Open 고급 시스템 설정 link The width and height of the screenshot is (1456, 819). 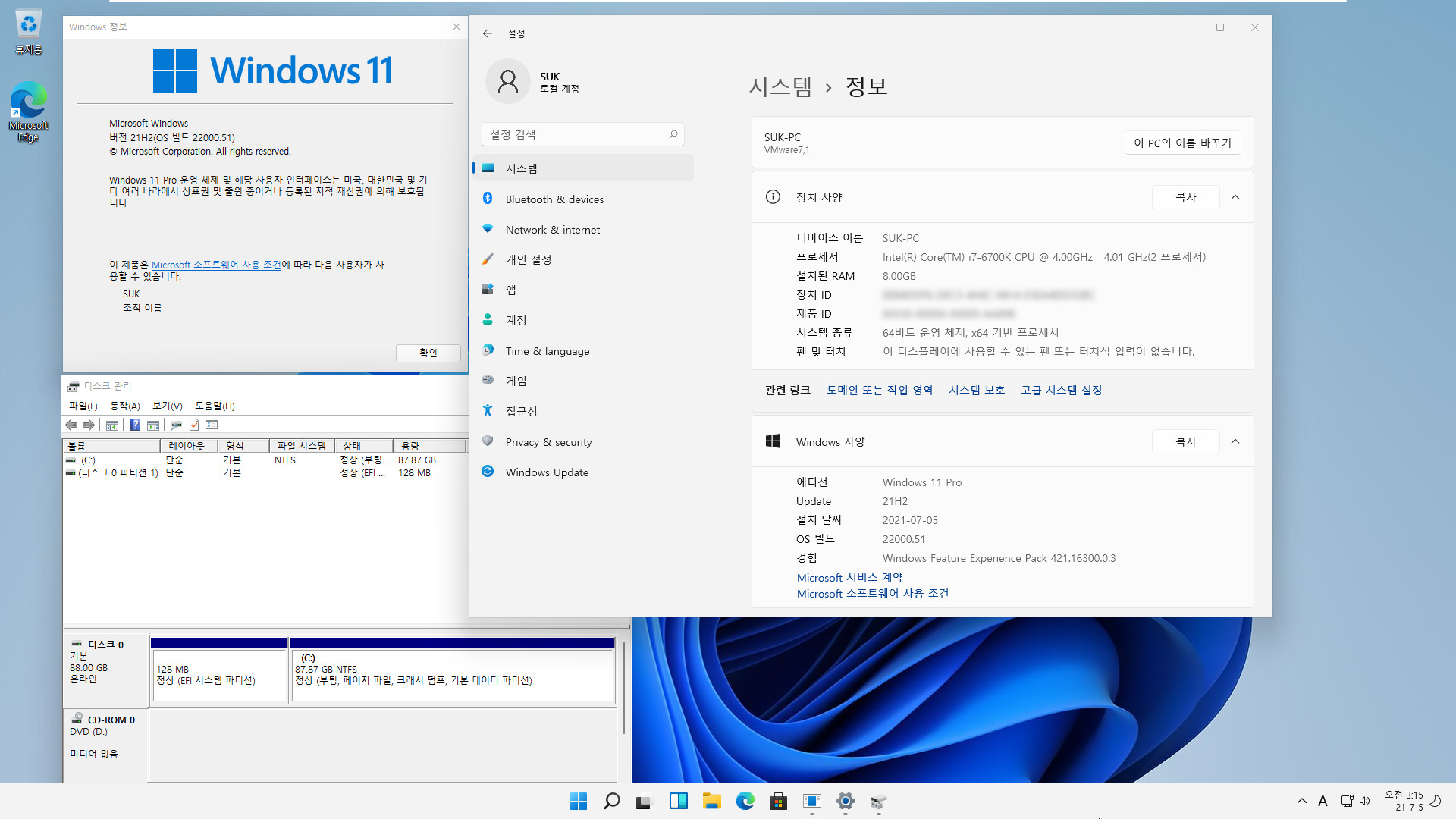click(x=1061, y=390)
